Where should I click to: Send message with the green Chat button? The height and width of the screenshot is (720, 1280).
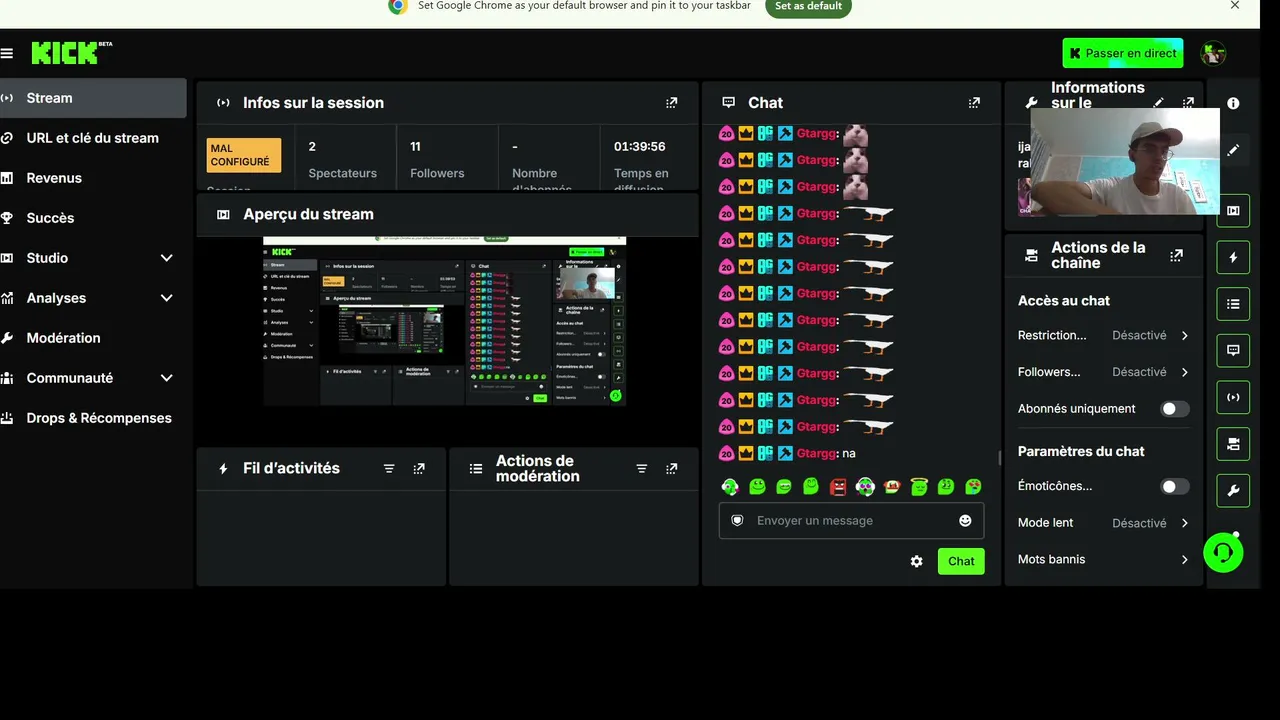[x=961, y=561]
